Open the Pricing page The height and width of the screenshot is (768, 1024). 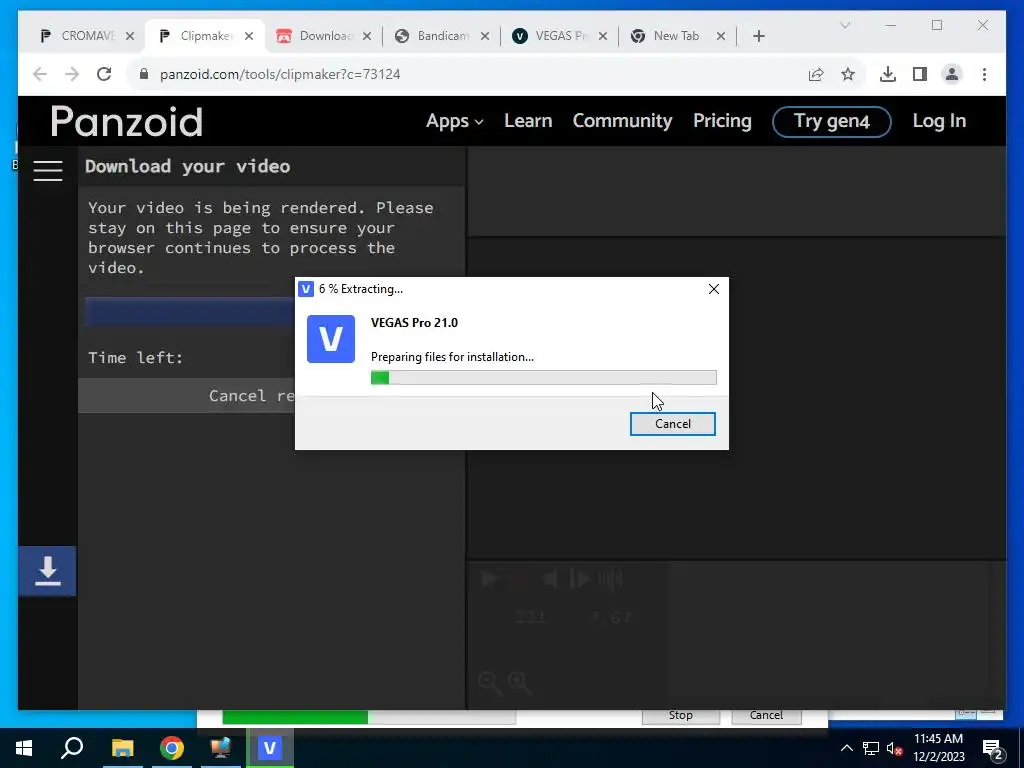click(x=722, y=121)
